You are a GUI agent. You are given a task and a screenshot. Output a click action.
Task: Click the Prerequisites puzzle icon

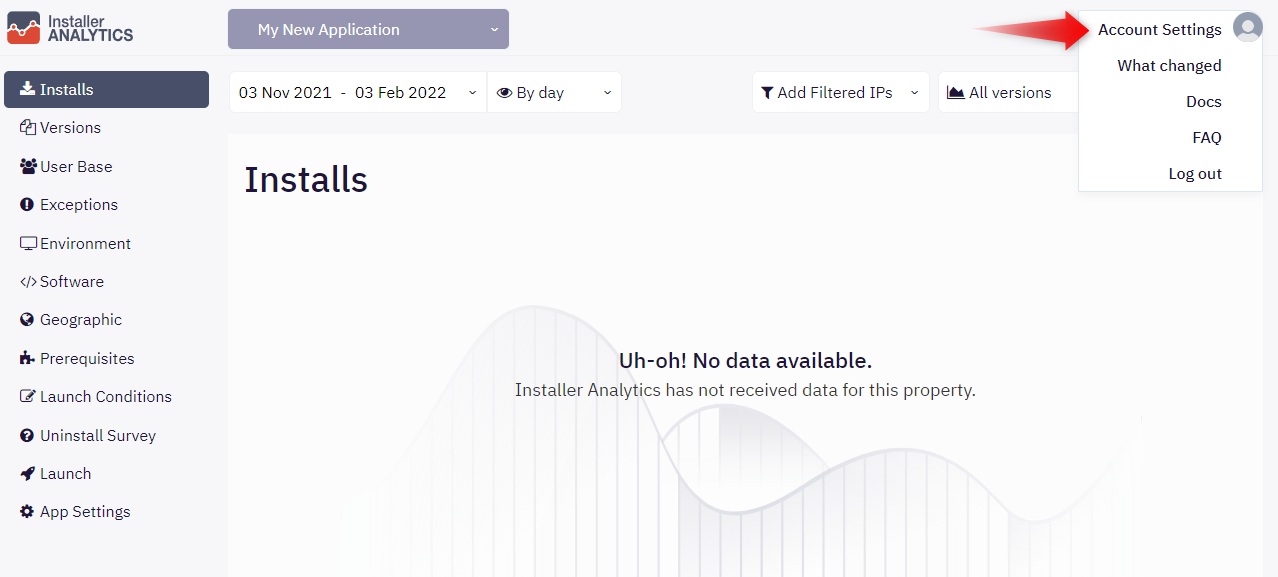(27, 359)
